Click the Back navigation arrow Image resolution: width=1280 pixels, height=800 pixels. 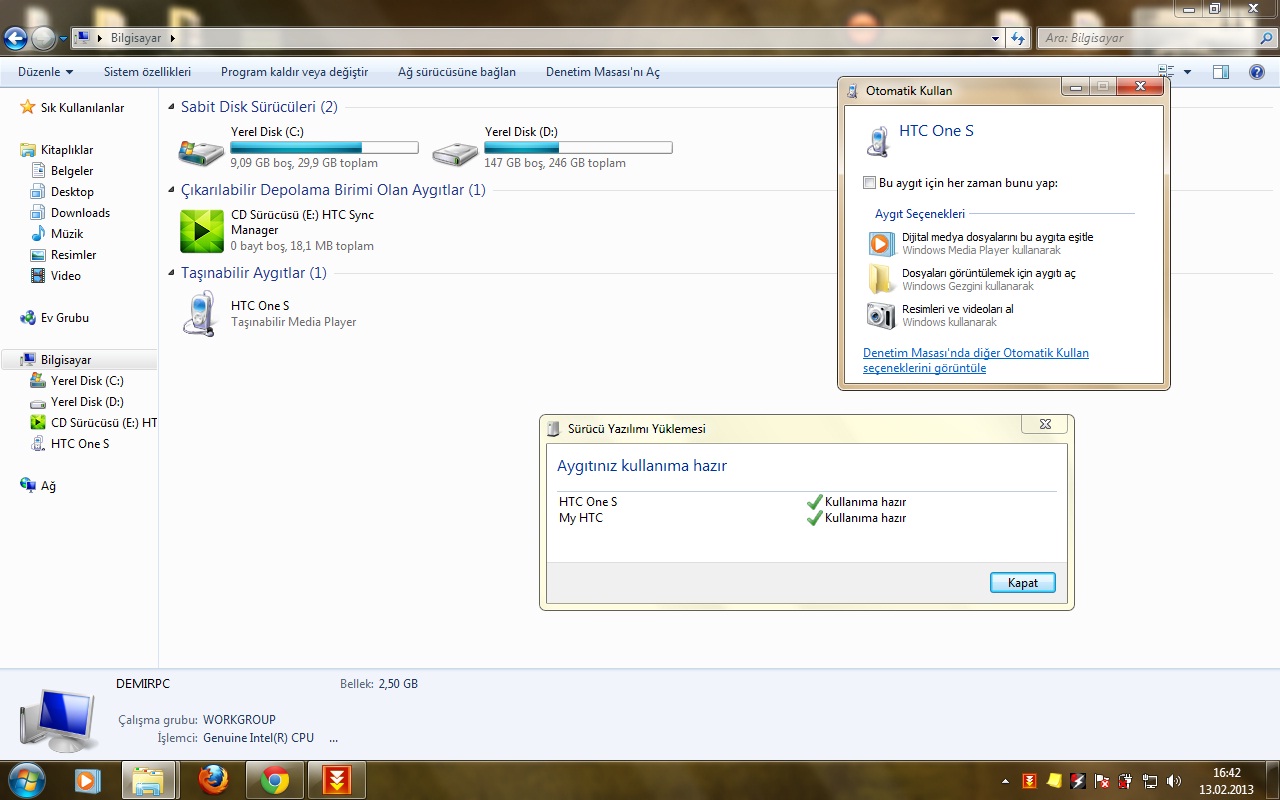pos(16,39)
